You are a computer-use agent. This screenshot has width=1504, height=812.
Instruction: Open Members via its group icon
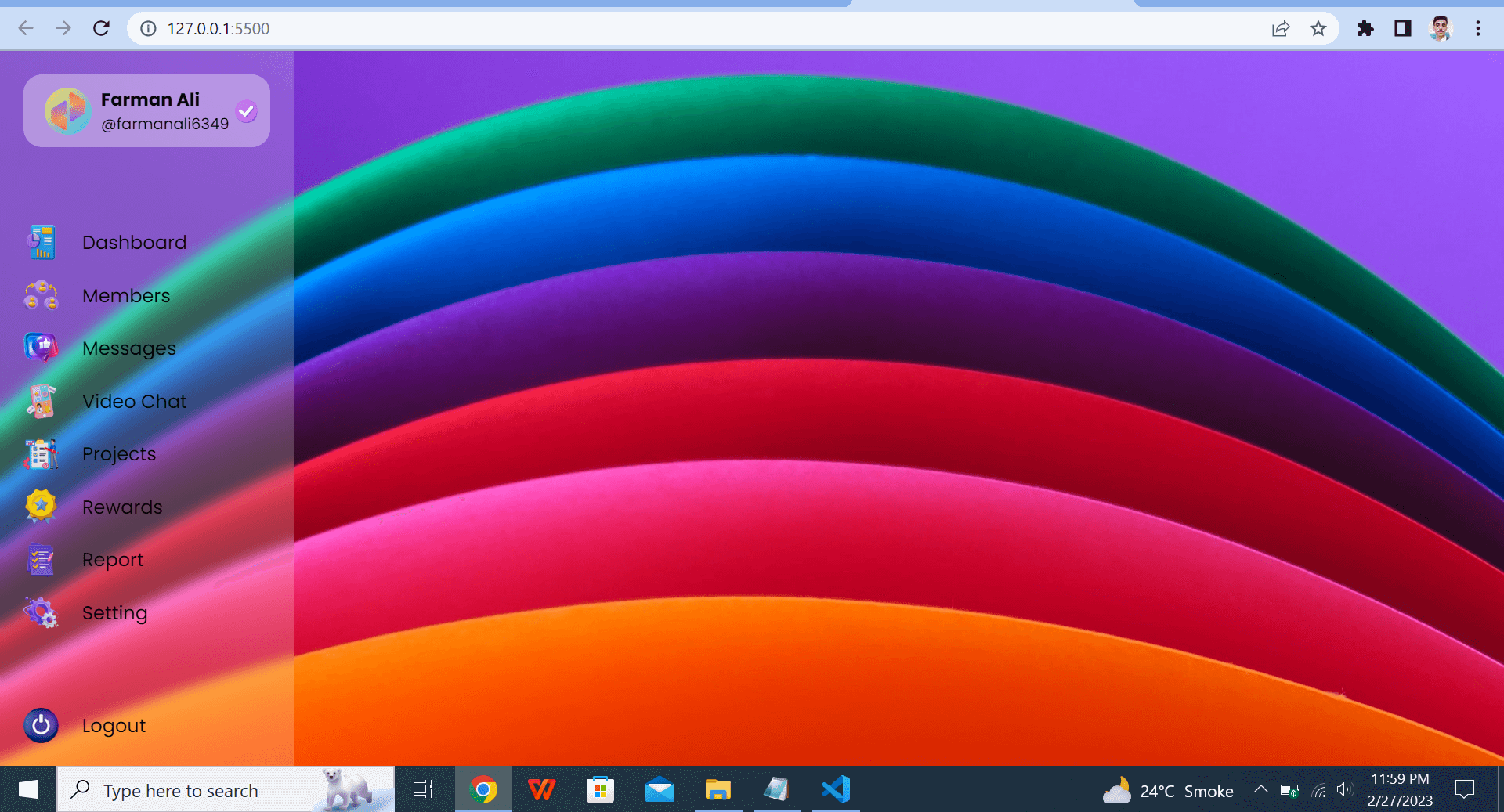pyautogui.click(x=41, y=295)
